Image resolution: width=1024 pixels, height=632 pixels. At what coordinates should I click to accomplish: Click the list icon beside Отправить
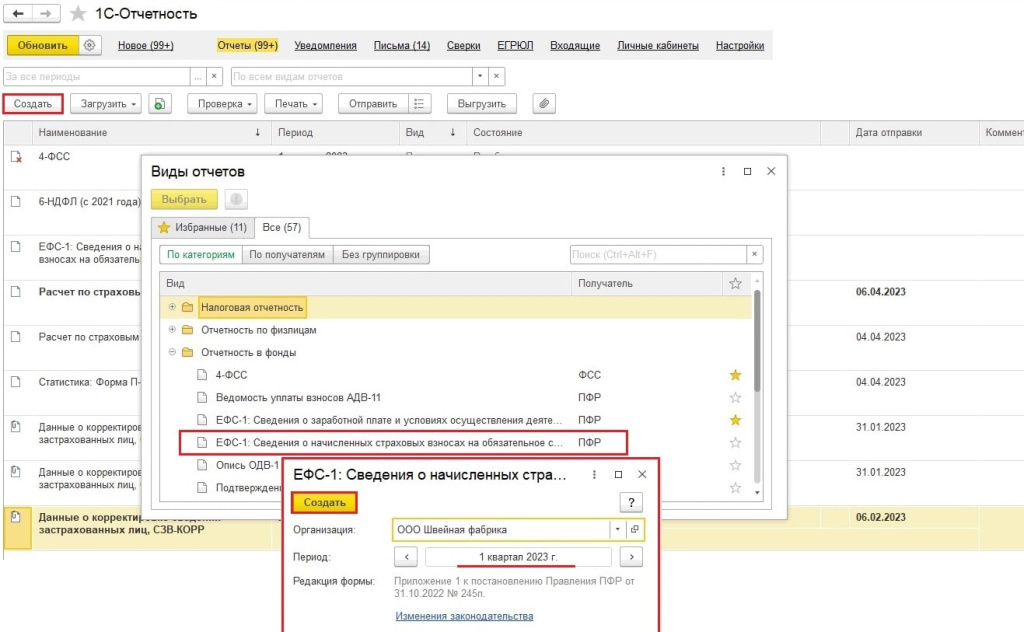[420, 103]
